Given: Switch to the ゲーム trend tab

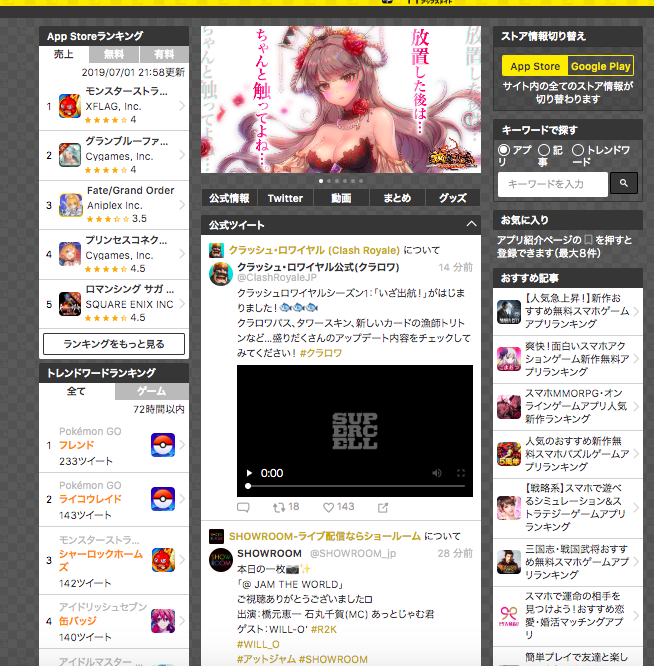Looking at the screenshot, I should pos(151,391).
